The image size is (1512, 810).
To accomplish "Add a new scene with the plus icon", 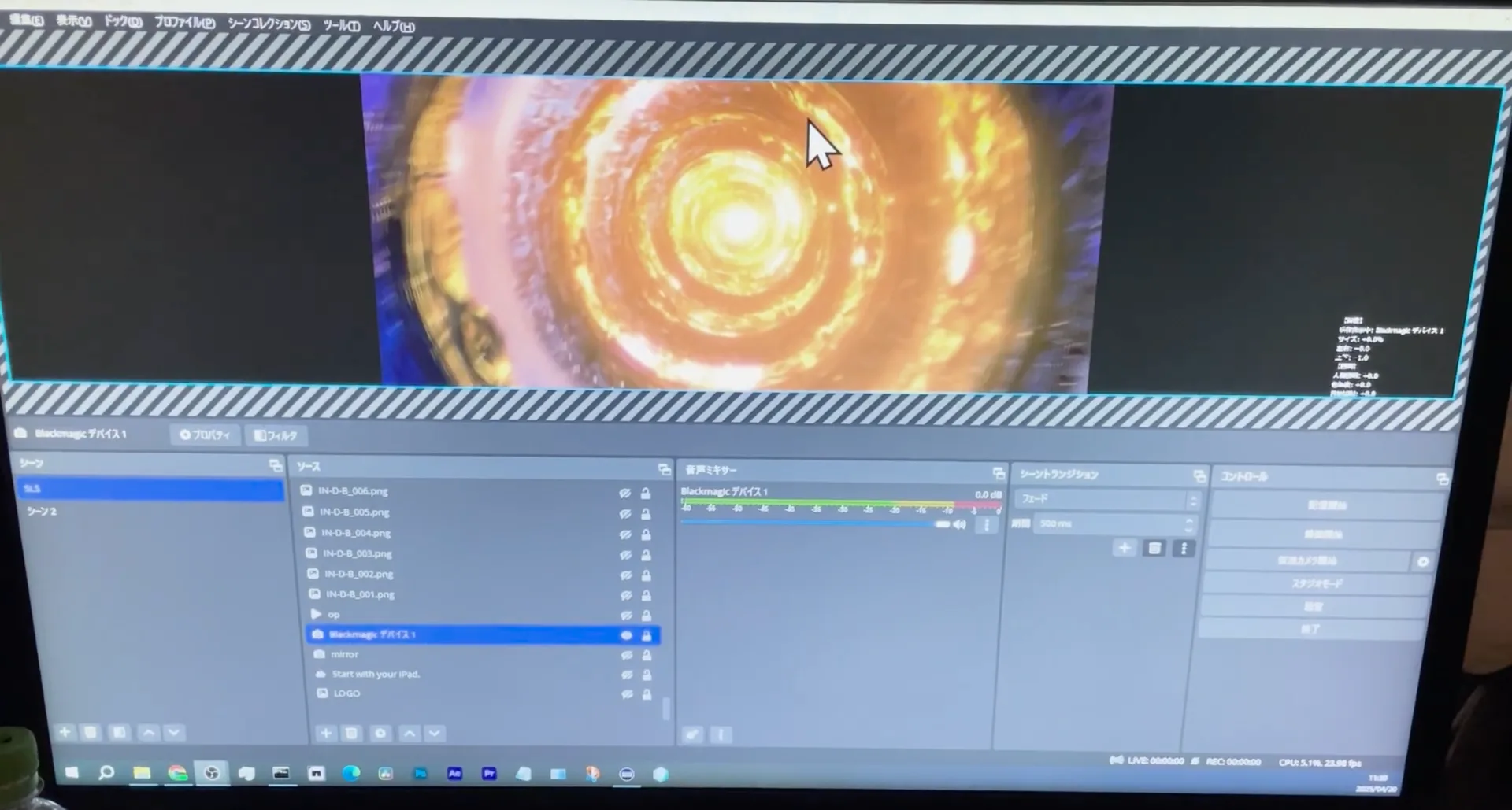I will [65, 732].
